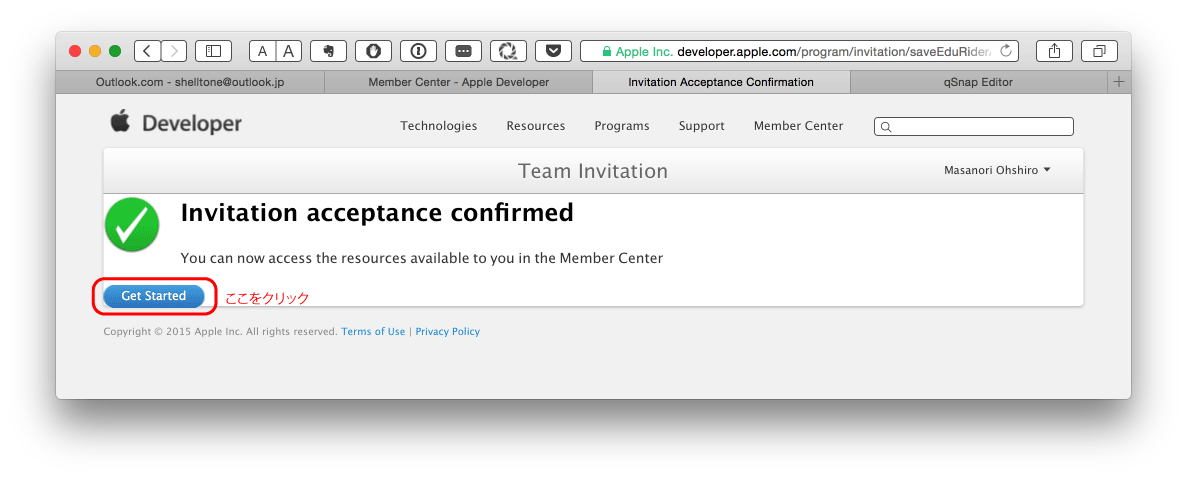This screenshot has height=479, width=1187.
Task: Click the Get Started button
Action: 154,296
